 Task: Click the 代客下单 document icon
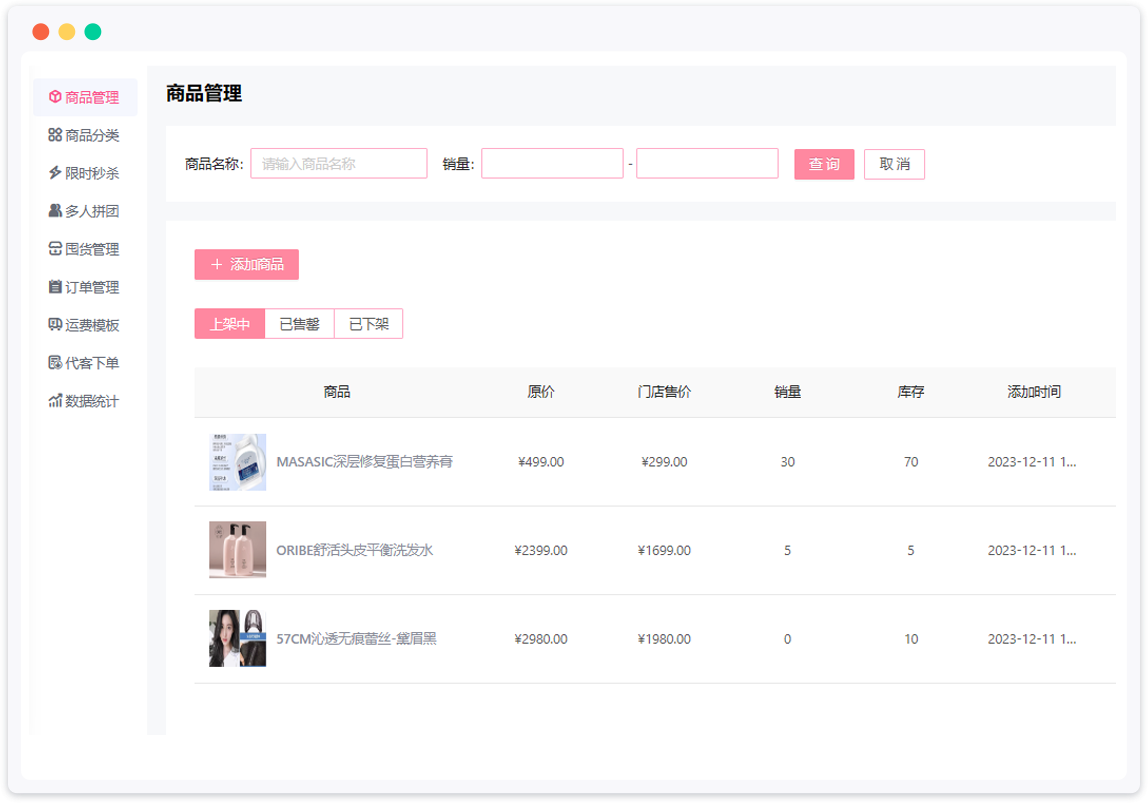pos(55,363)
